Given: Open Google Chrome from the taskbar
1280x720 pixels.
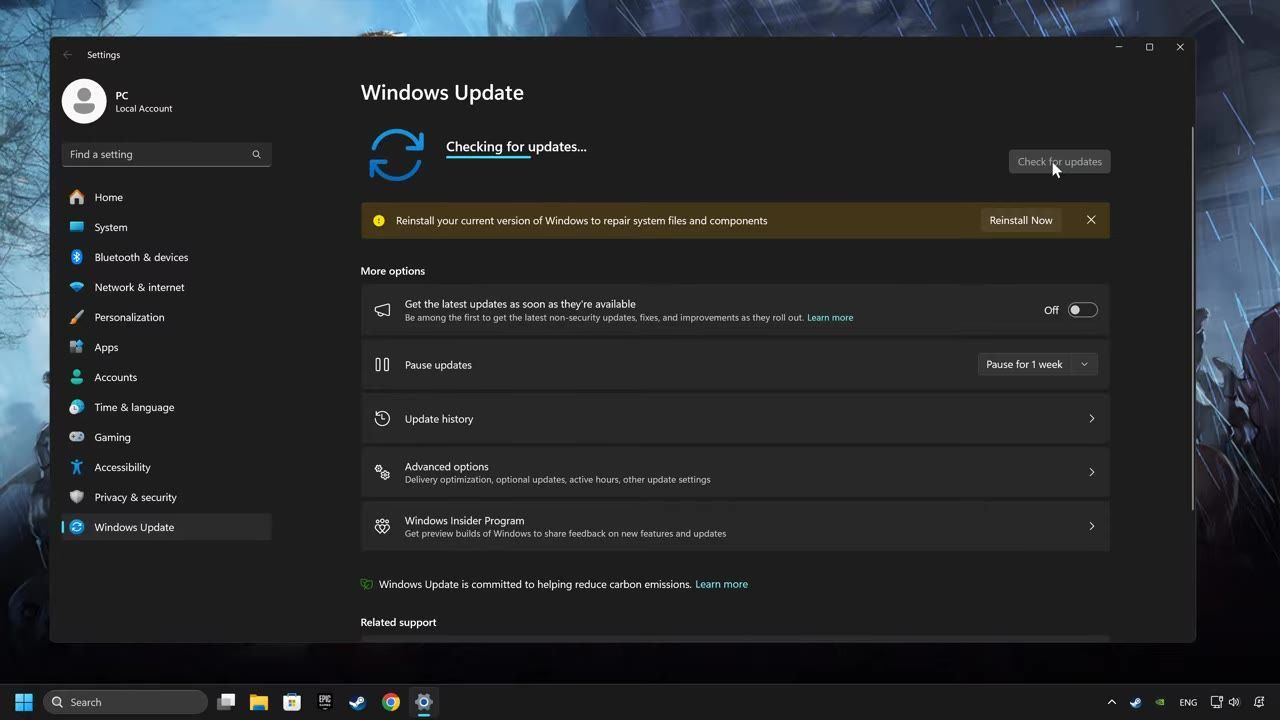Looking at the screenshot, I should 391,702.
